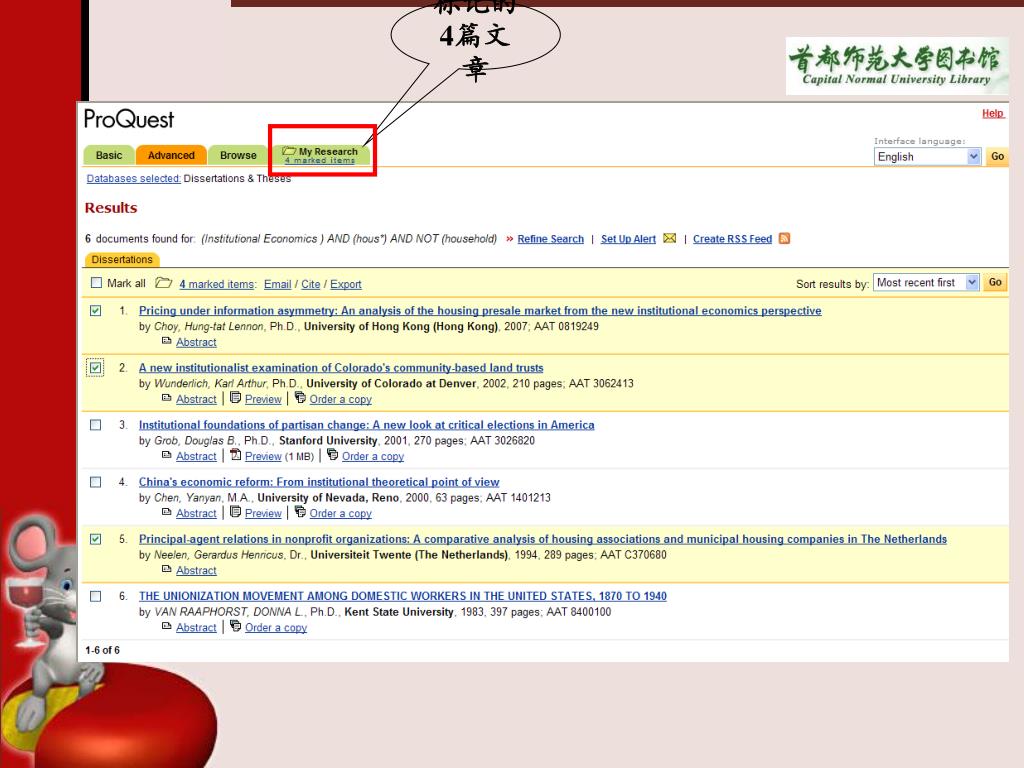Open the Sort results by dropdown
Image resolution: width=1024 pixels, height=768 pixels.
[926, 283]
